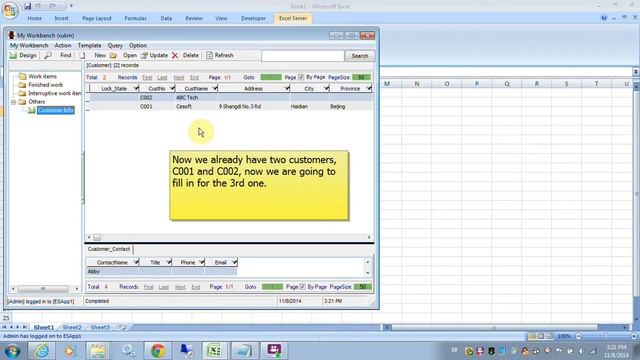
Task: Click the Office button orb
Action: point(10,10)
